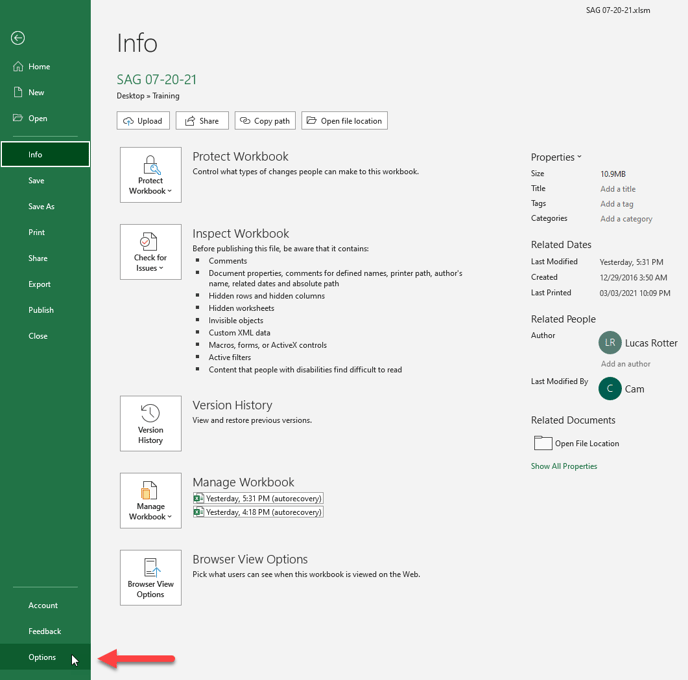The height and width of the screenshot is (680, 688).
Task: Copy the file path
Action: pos(265,121)
